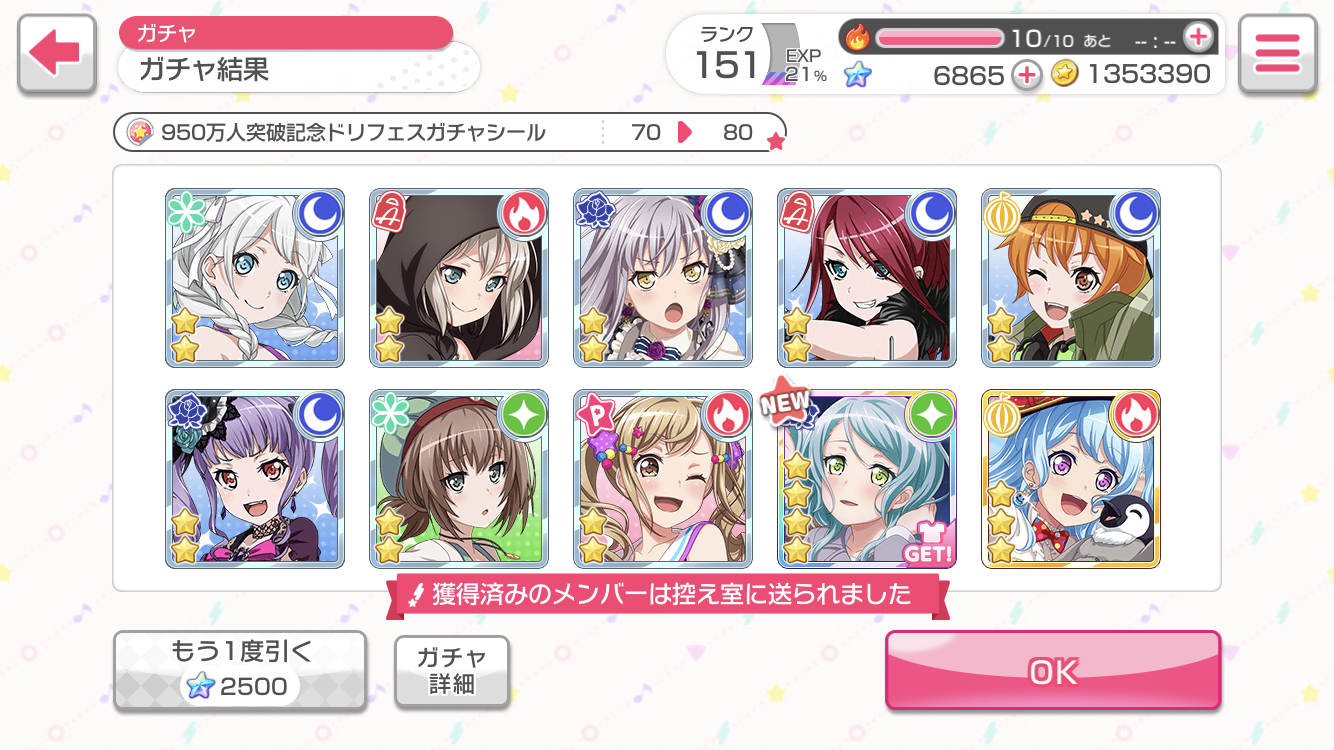Add stamina with the plus next to 10/10

[x=1197, y=38]
